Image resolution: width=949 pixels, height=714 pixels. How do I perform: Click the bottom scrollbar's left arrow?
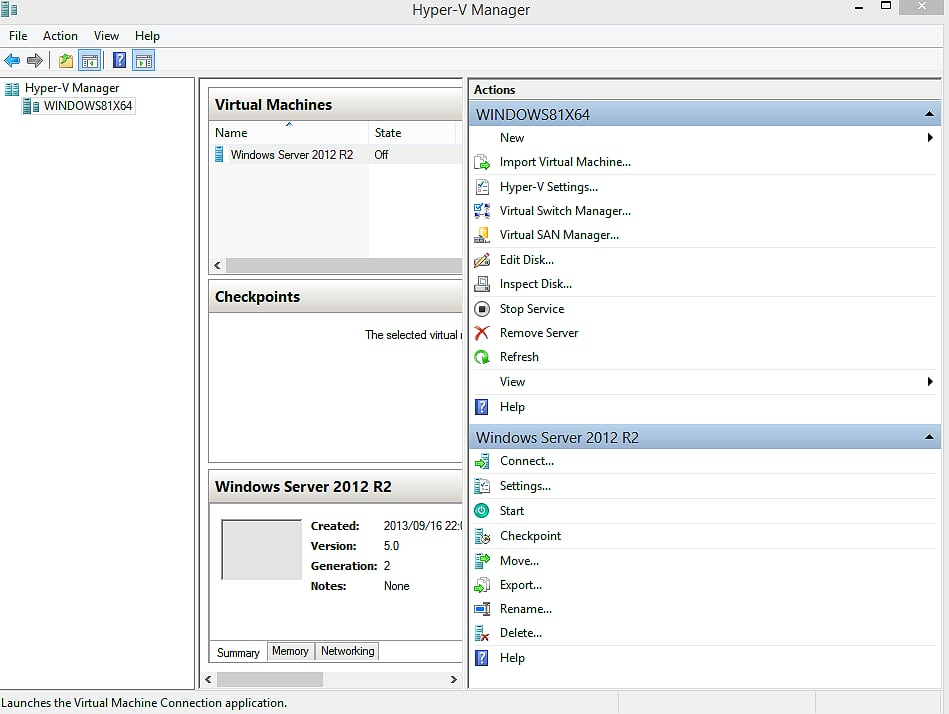[208, 680]
